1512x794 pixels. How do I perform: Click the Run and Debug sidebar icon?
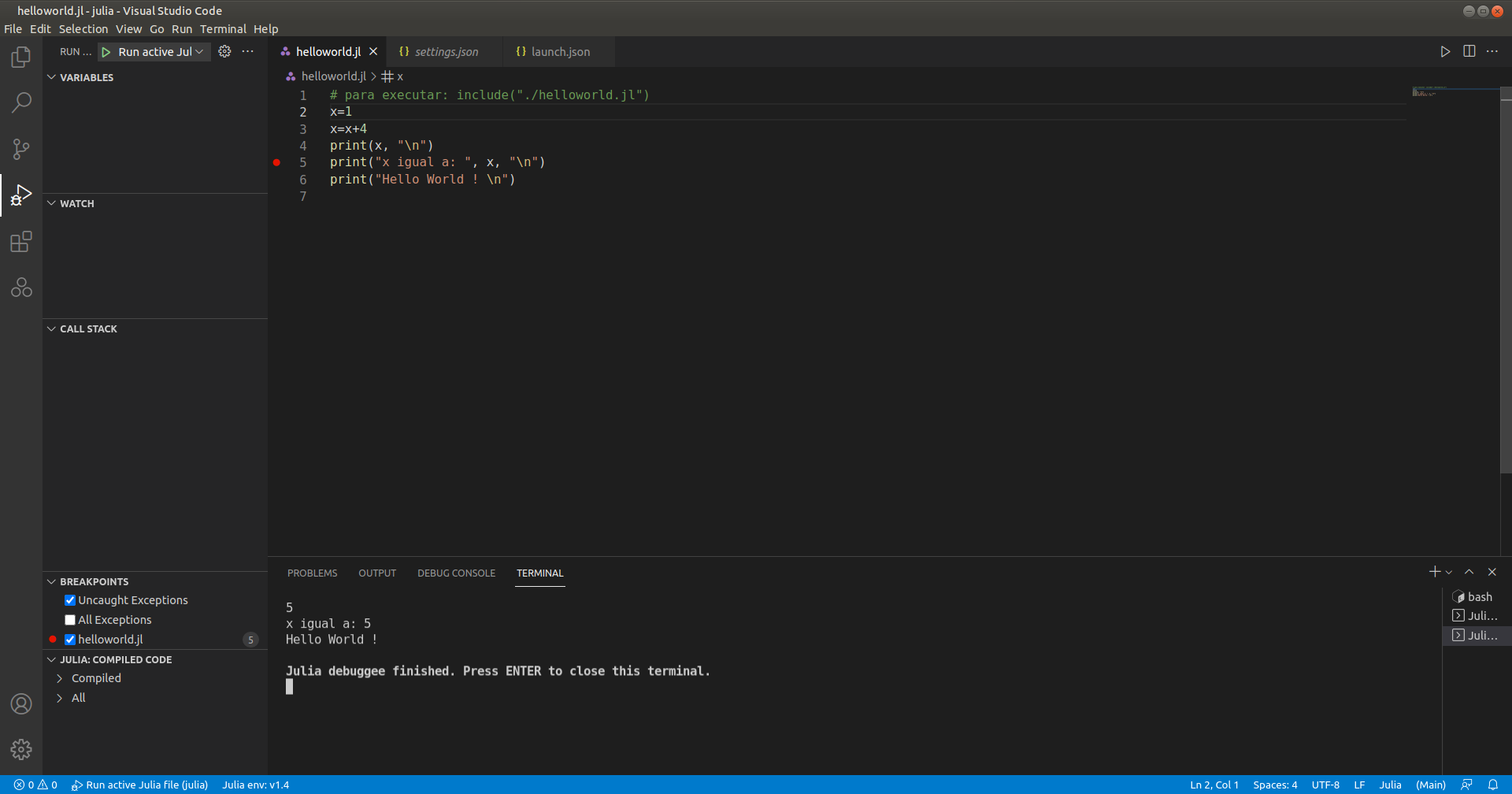(x=21, y=195)
